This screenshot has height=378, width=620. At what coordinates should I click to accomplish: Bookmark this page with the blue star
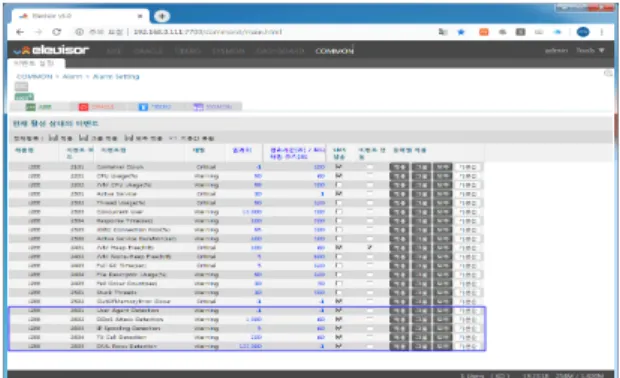[x=461, y=32]
